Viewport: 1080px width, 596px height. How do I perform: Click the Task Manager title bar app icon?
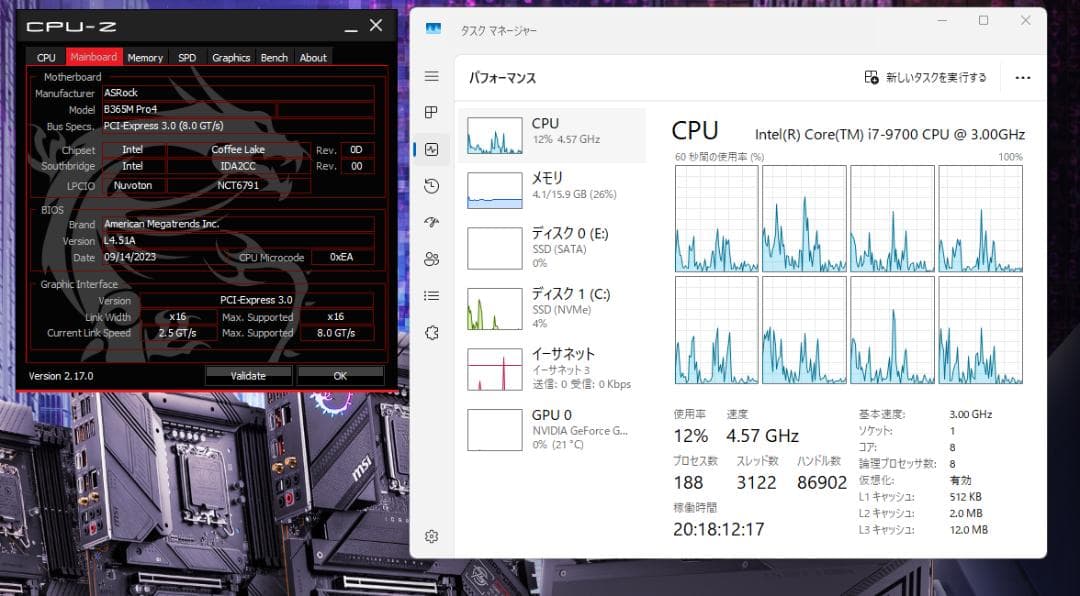tap(433, 29)
